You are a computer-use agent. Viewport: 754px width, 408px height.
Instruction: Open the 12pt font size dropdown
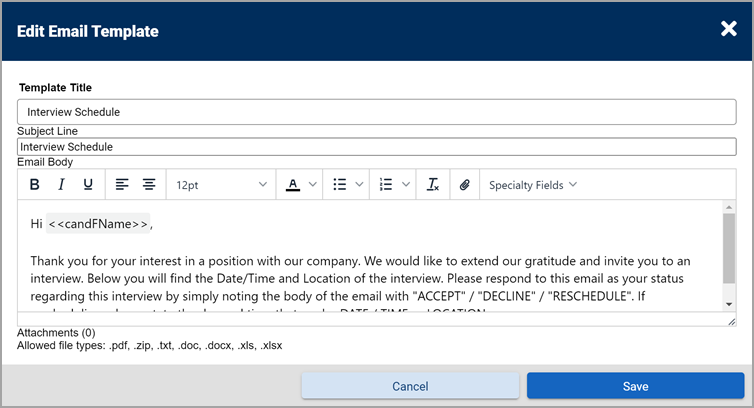point(221,185)
